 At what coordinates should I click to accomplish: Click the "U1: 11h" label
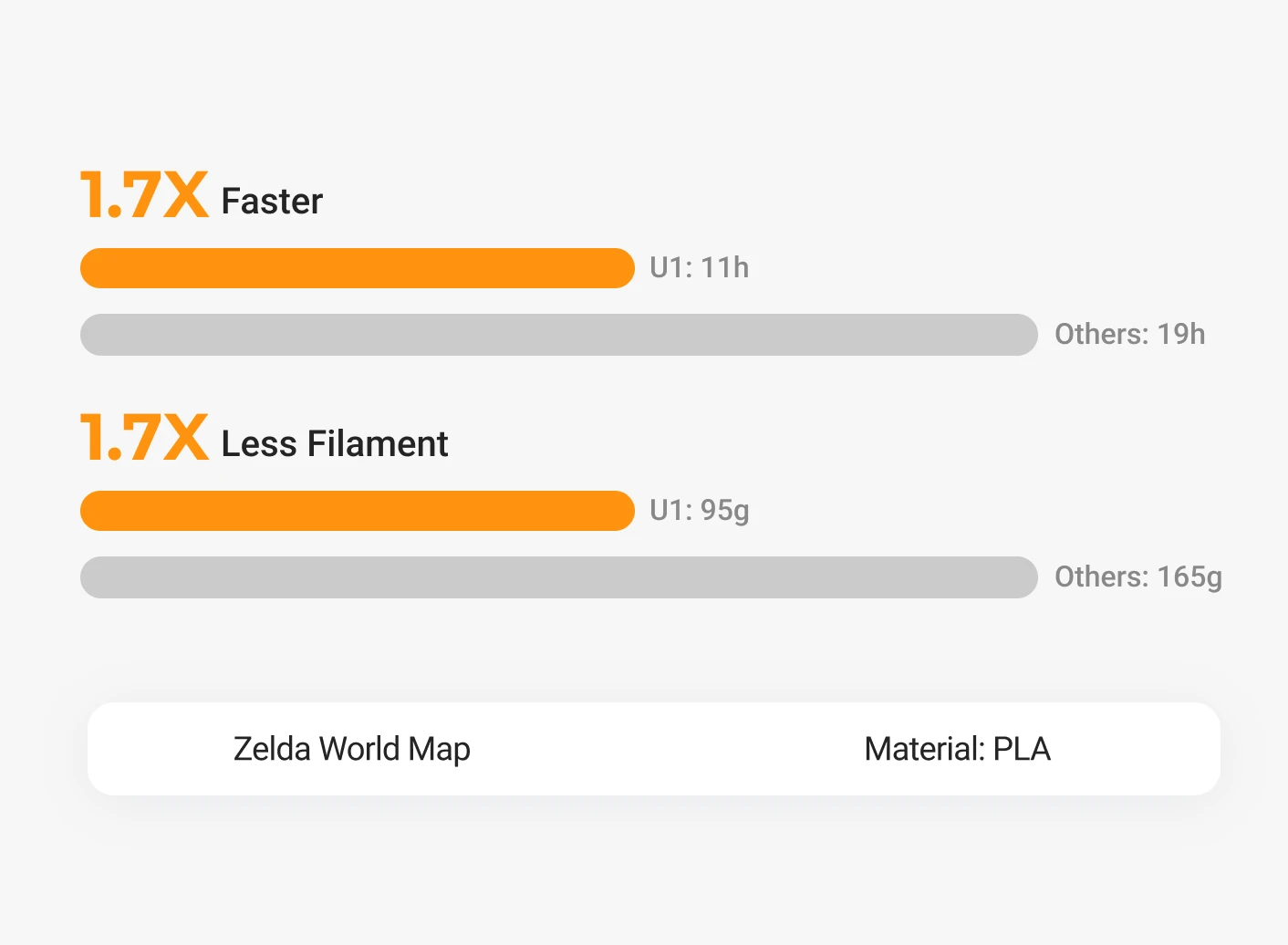pyautogui.click(x=699, y=268)
